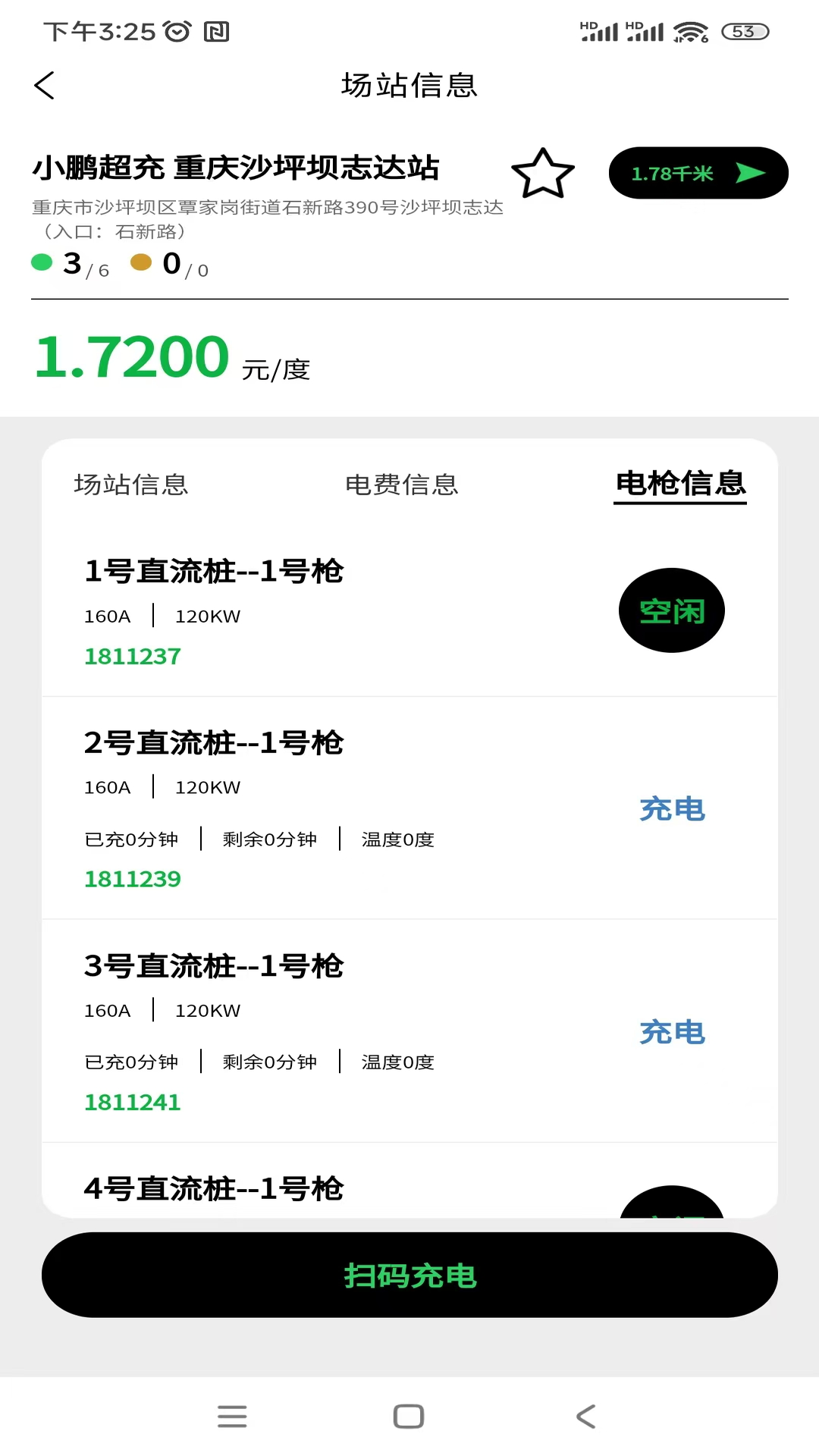The height and width of the screenshot is (1456, 819).
Task: Tap 充电 status on 3号直流桩
Action: point(672,1032)
